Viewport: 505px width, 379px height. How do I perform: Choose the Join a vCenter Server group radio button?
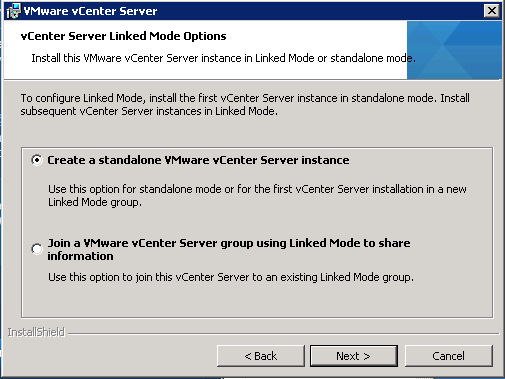click(x=37, y=249)
